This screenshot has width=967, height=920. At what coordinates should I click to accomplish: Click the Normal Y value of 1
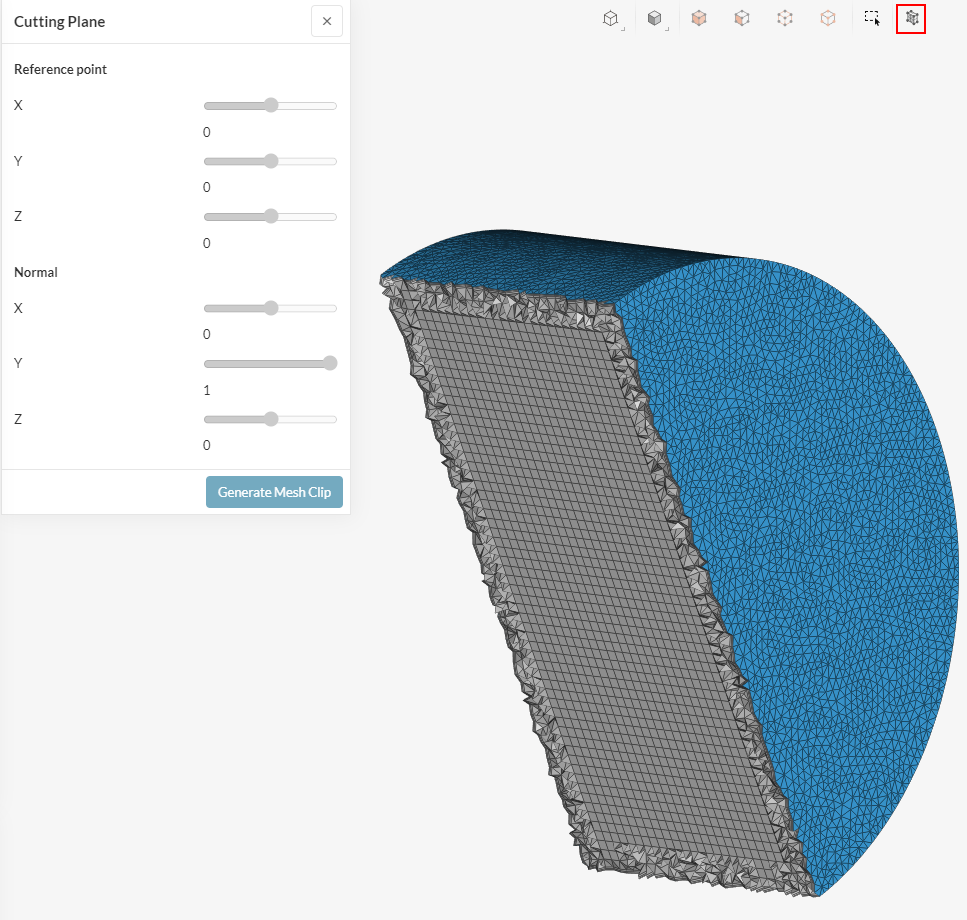(x=207, y=390)
